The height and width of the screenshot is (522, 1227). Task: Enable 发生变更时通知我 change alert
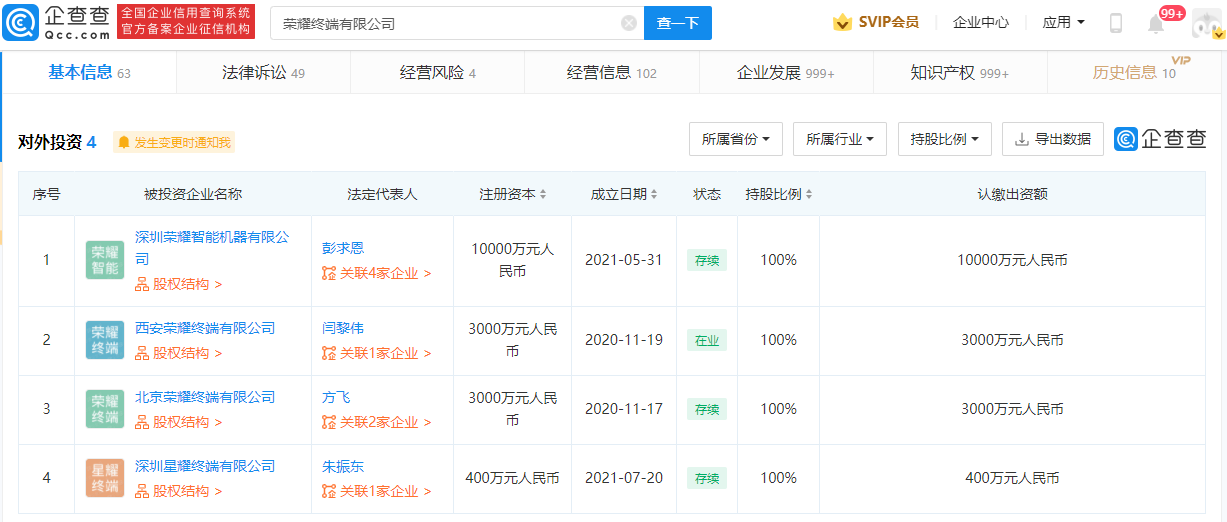pos(174,142)
